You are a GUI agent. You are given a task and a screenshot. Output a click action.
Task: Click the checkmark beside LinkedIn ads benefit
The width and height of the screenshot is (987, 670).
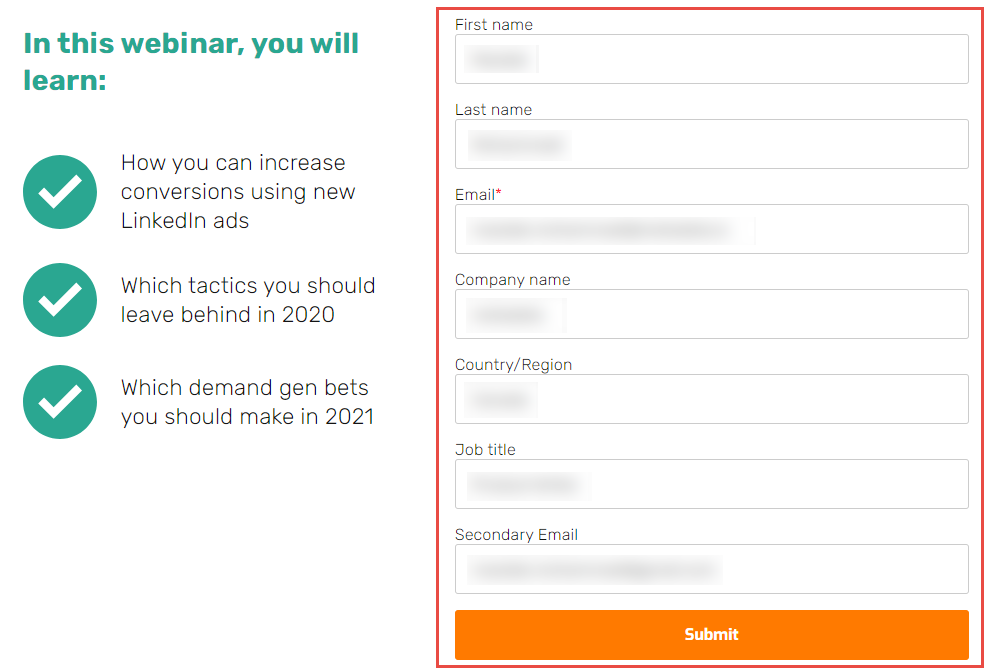(59, 192)
